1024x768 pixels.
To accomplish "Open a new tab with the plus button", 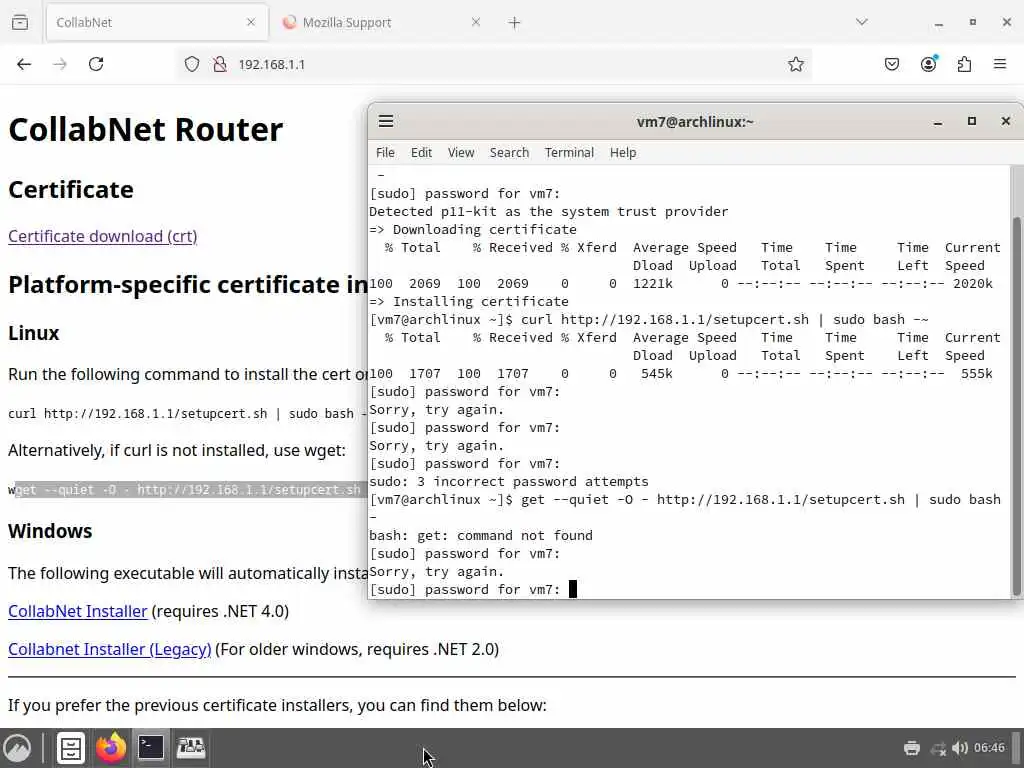I will pos(515,23).
